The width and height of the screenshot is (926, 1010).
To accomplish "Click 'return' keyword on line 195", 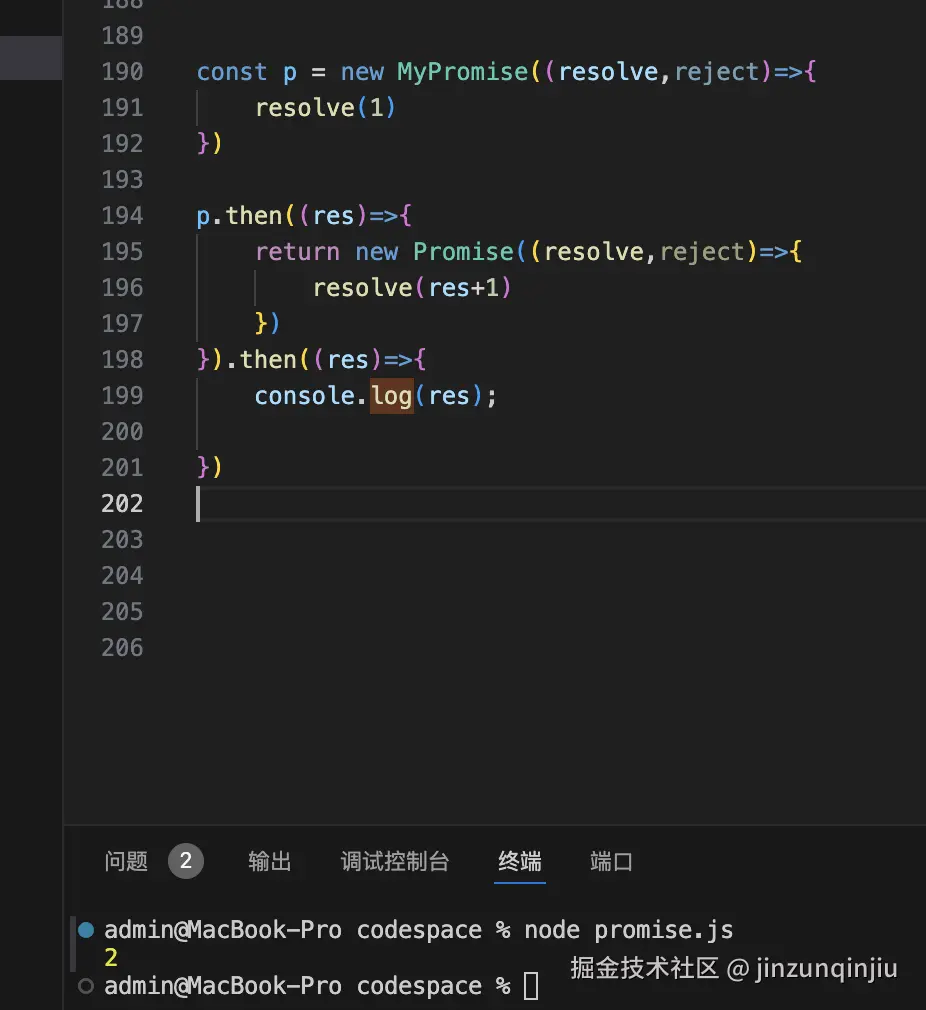I will (298, 251).
